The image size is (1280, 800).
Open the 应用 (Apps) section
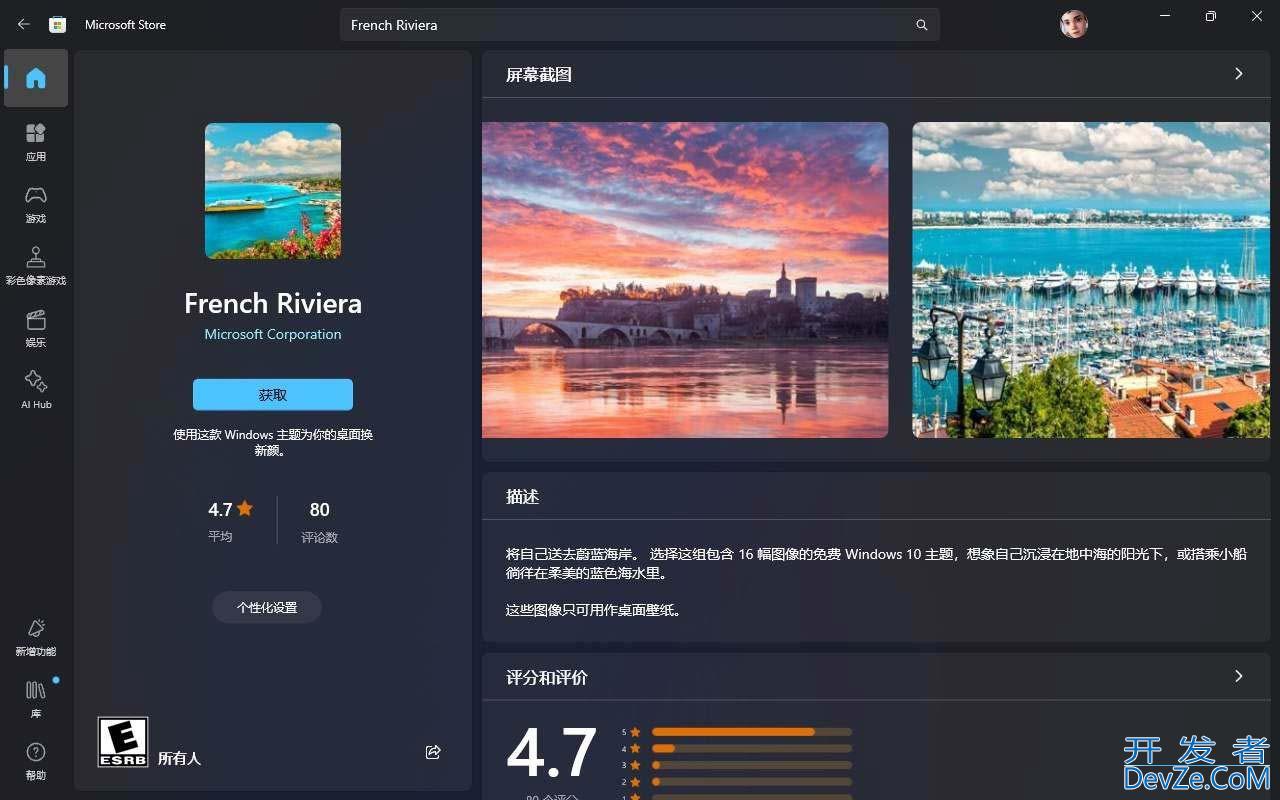click(36, 142)
